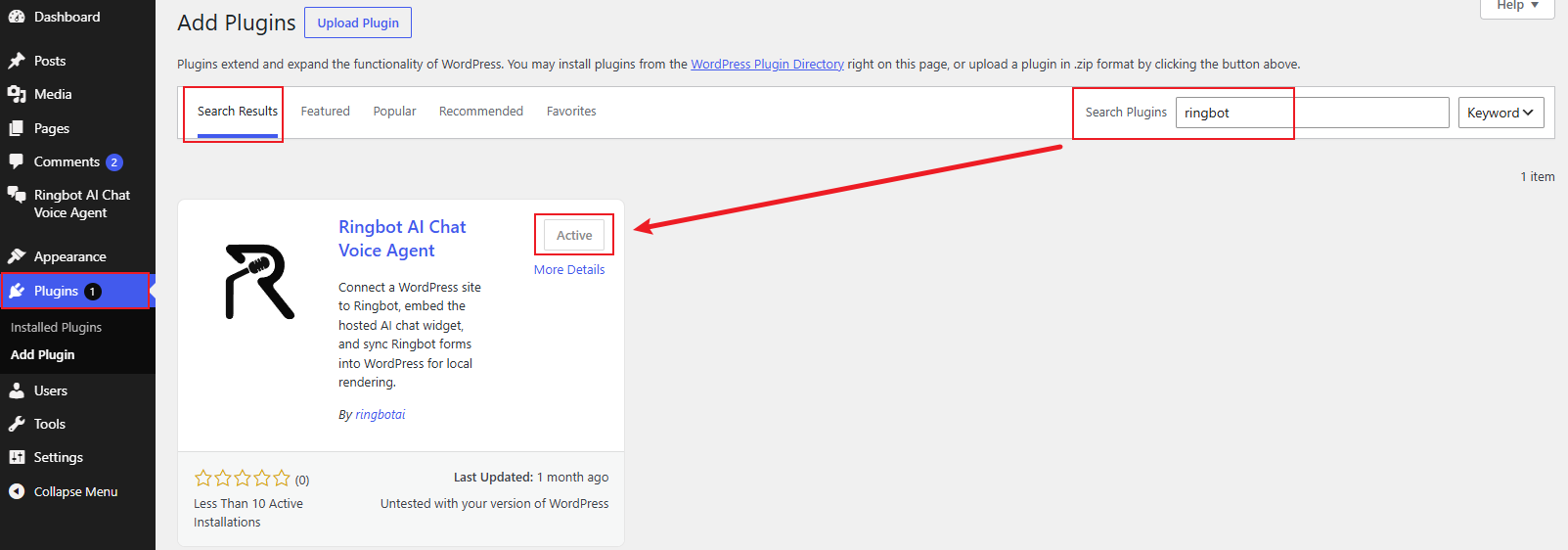Switch to the Recommended tab

coord(481,112)
